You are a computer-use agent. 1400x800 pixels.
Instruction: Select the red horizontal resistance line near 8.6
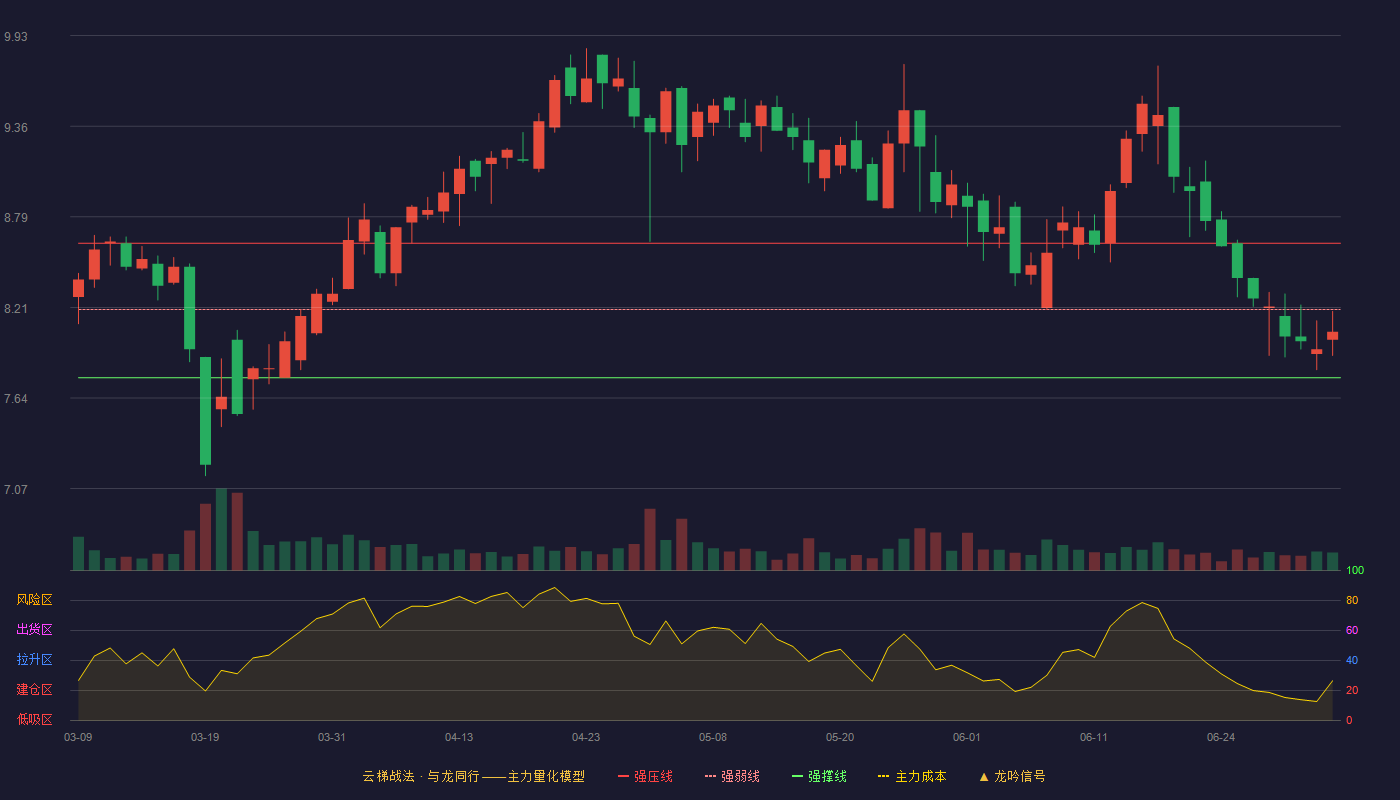click(709, 243)
